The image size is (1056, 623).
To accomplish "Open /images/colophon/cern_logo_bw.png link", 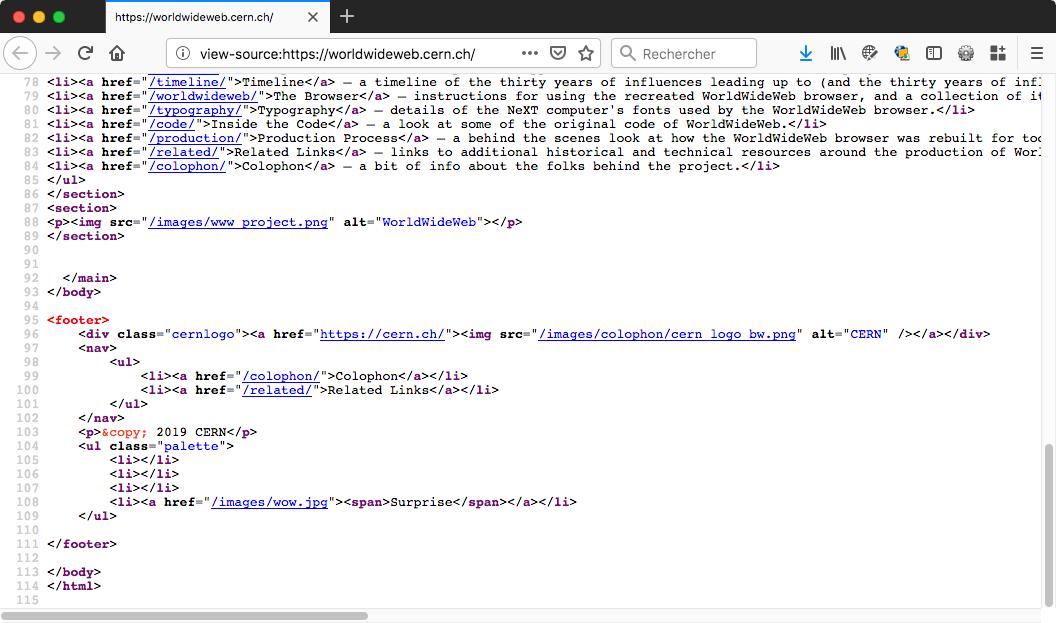I will point(667,334).
